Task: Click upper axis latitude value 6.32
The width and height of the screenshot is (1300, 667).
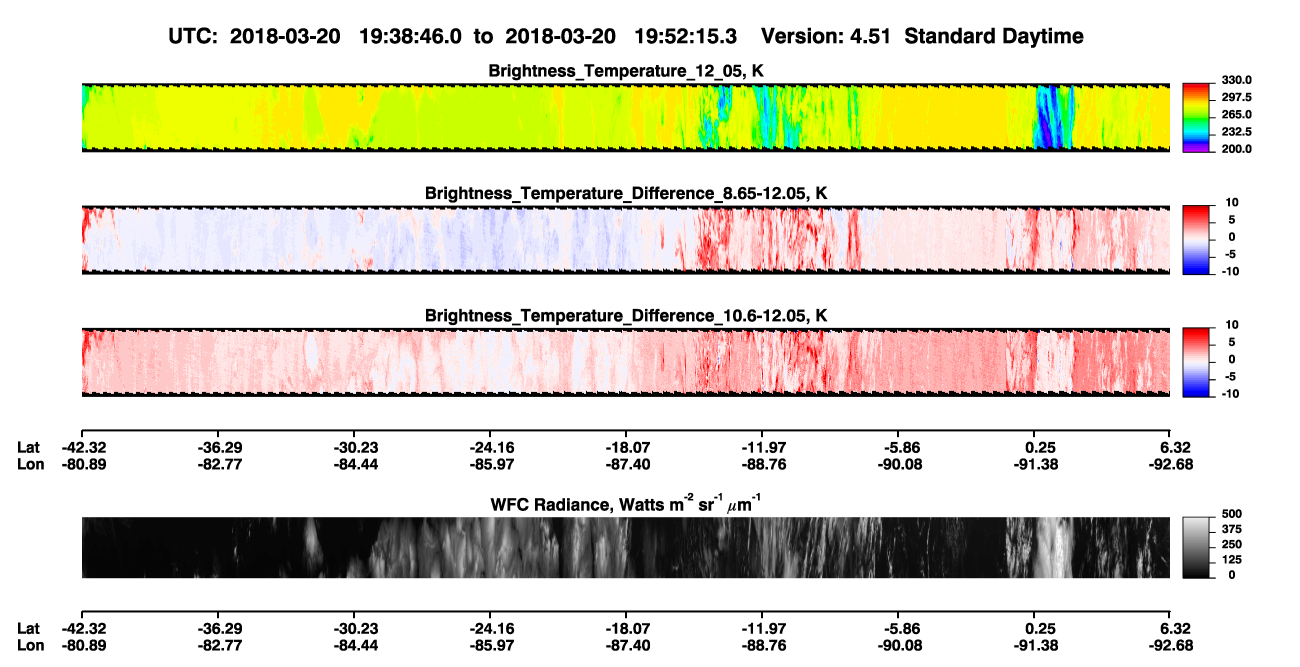Action: (x=1176, y=447)
